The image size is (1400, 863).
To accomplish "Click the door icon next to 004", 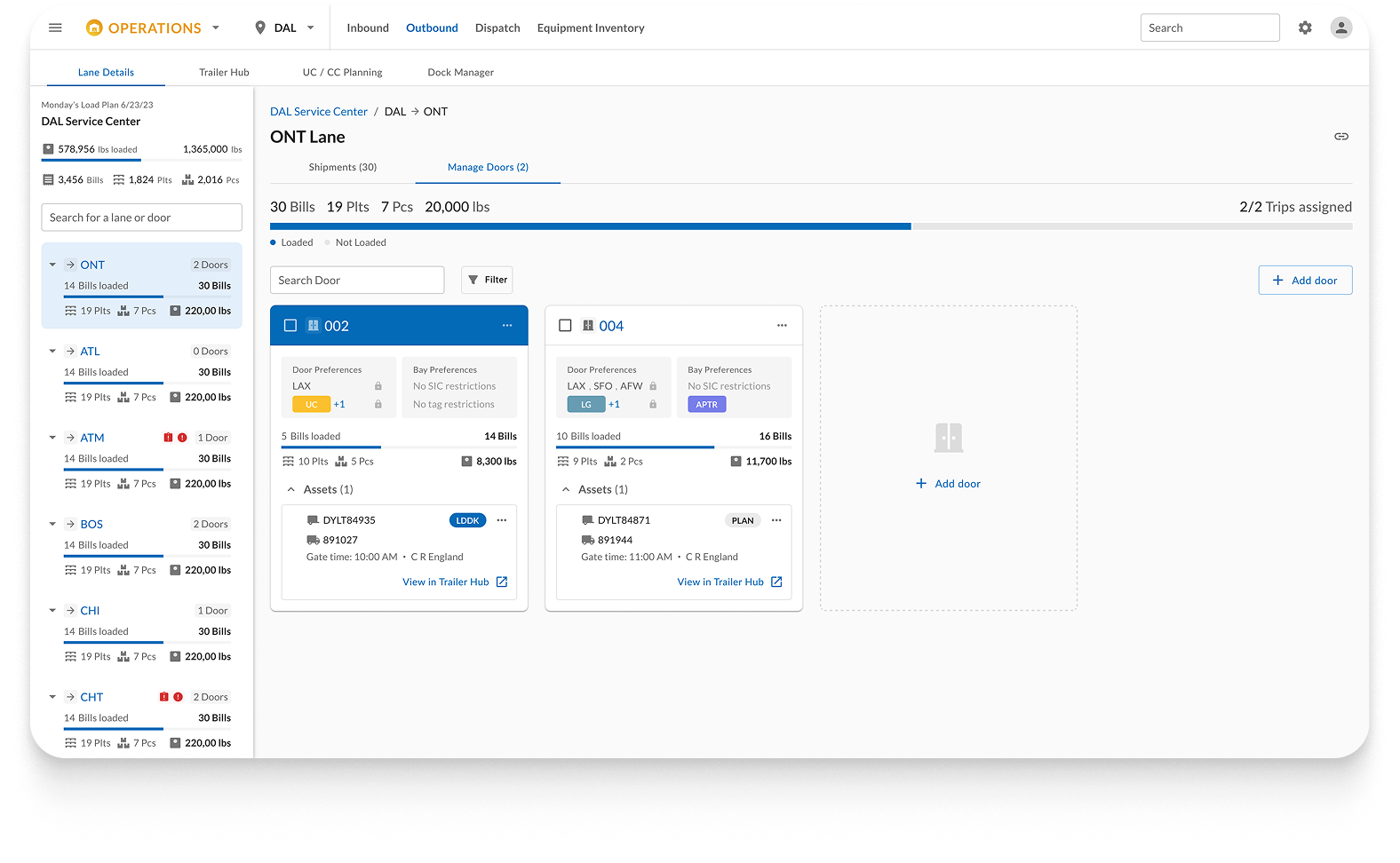I will tap(588, 326).
